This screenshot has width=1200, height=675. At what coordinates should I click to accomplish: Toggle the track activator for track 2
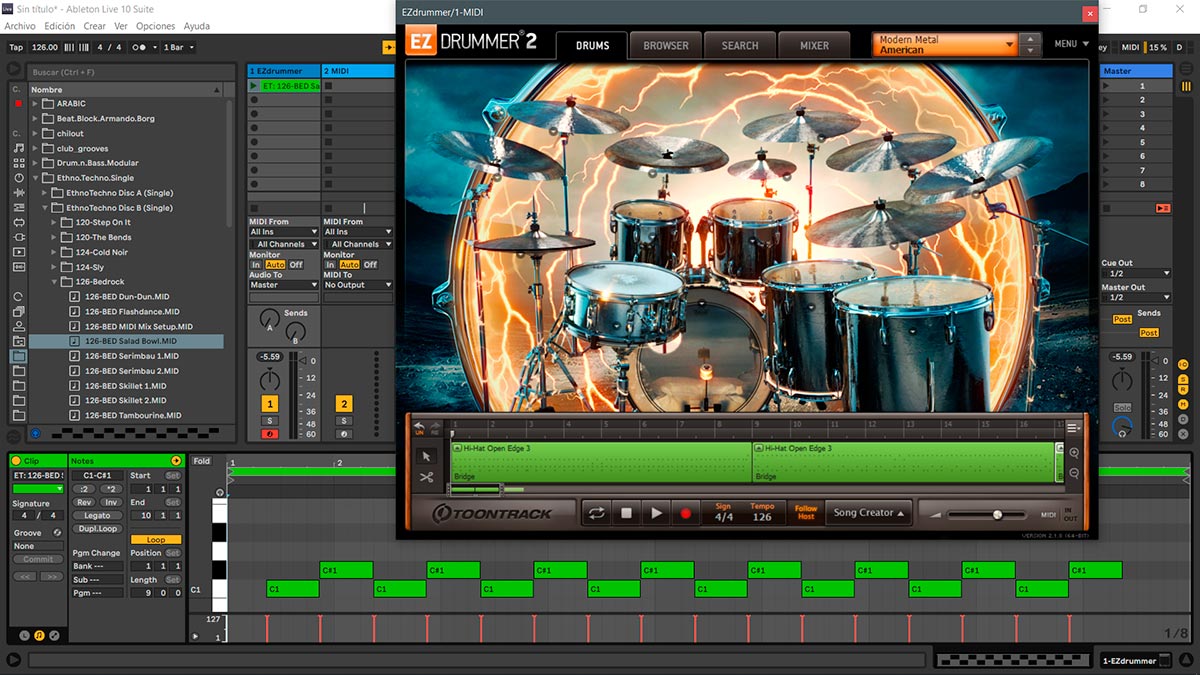click(344, 404)
